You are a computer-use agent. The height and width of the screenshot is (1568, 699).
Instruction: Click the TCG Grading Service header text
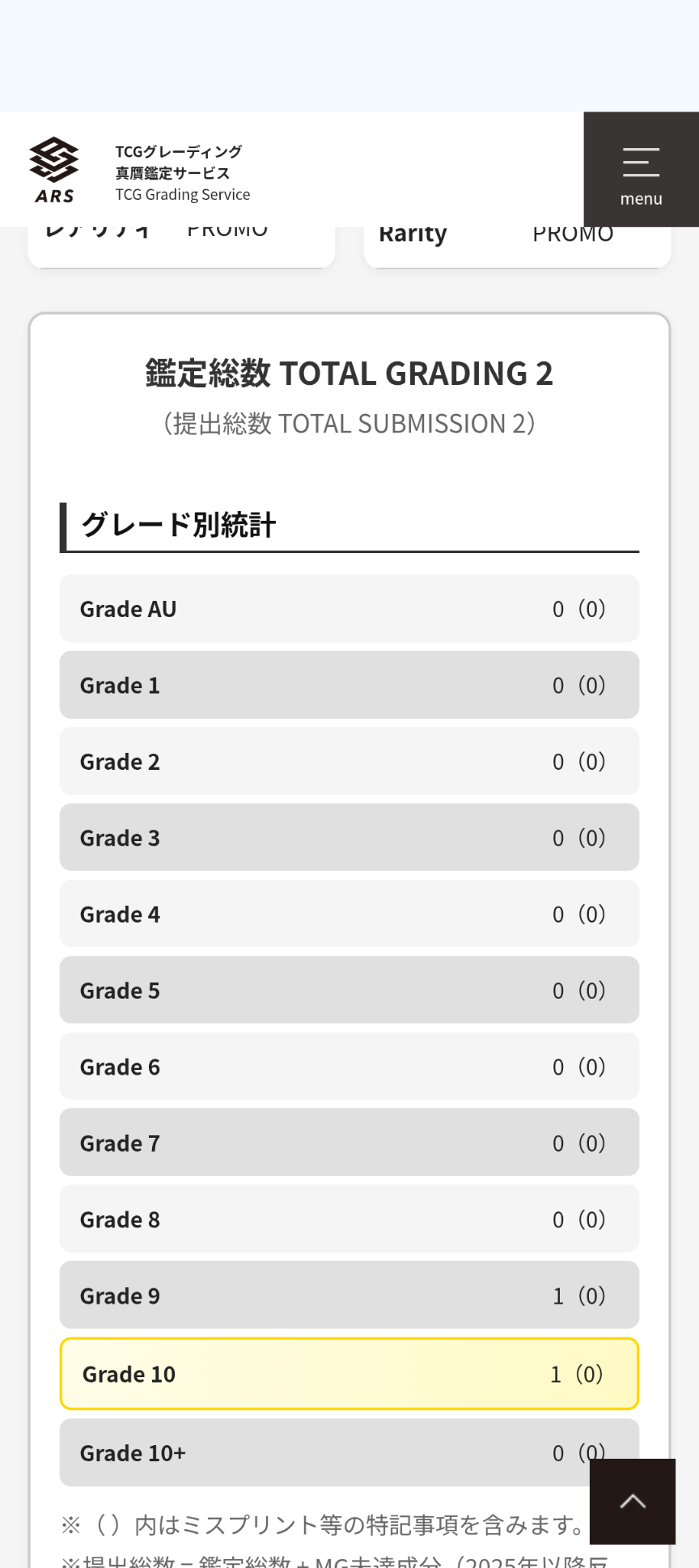pyautogui.click(x=183, y=195)
